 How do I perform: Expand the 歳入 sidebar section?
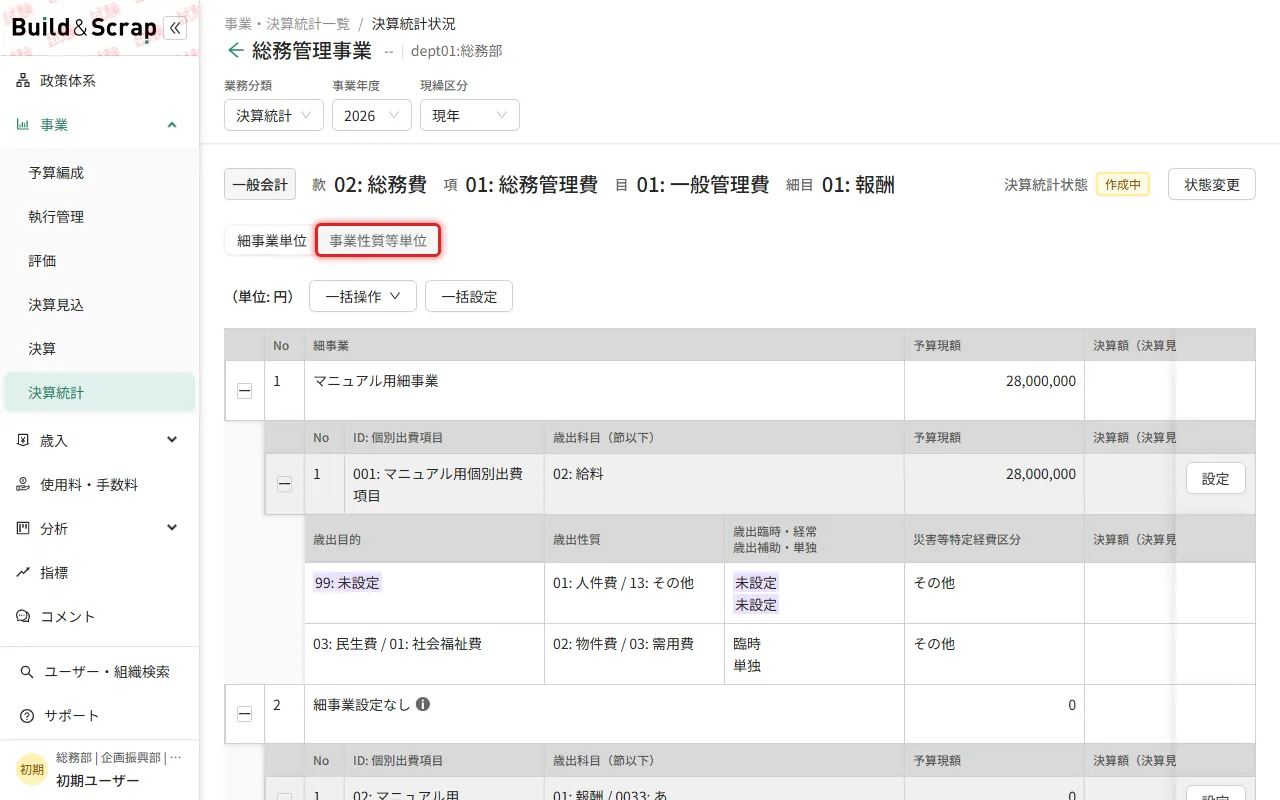click(x=172, y=440)
